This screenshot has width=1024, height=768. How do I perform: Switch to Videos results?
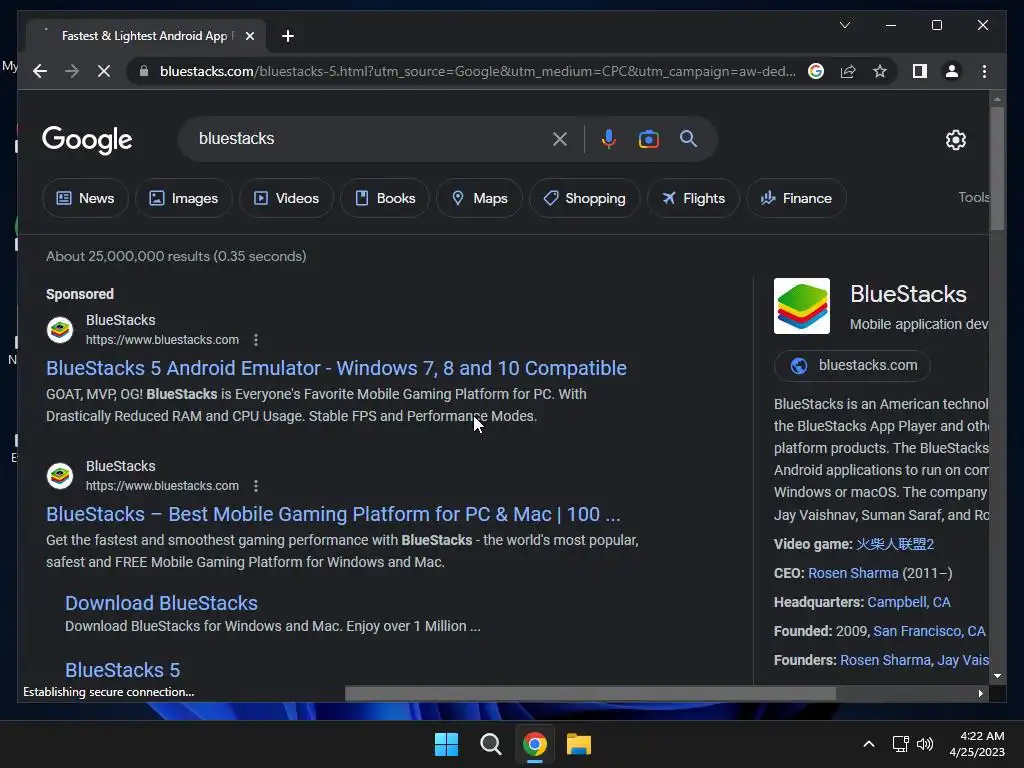click(286, 198)
